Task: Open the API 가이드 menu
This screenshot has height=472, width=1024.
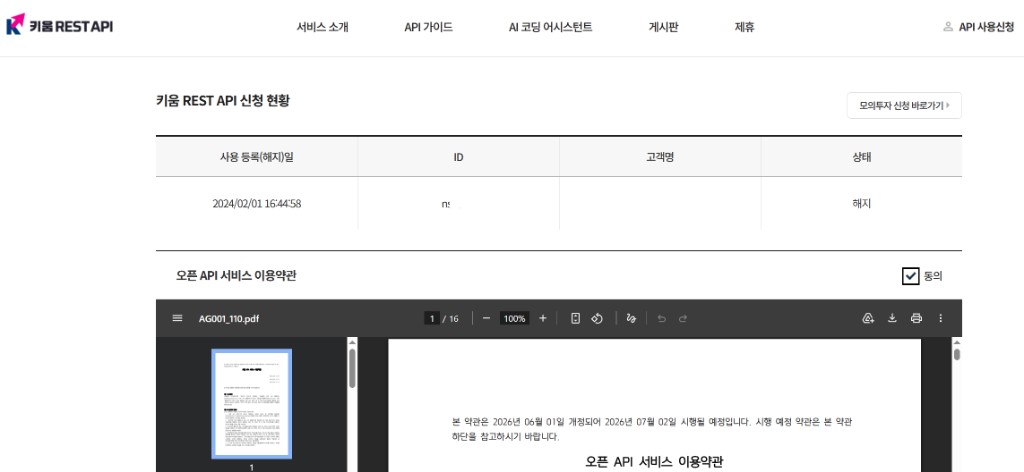Action: 428,27
